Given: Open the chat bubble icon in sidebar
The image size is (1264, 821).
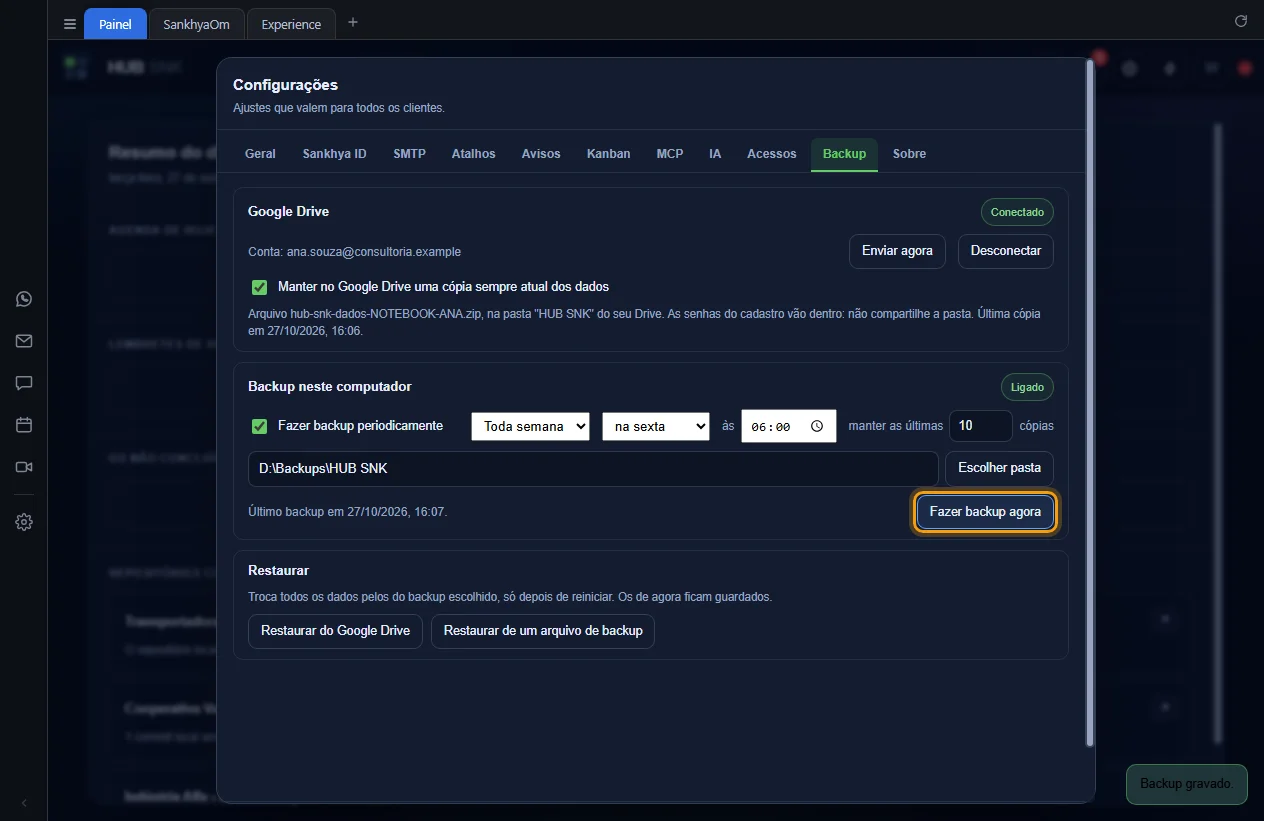Looking at the screenshot, I should (x=24, y=383).
